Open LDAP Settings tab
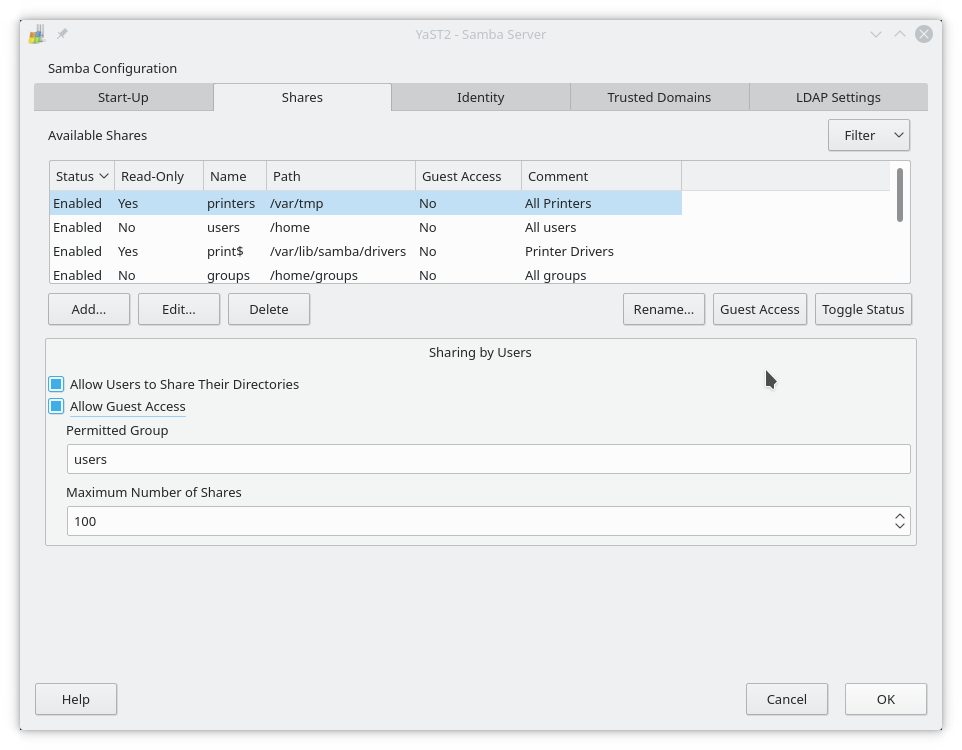 (838, 97)
